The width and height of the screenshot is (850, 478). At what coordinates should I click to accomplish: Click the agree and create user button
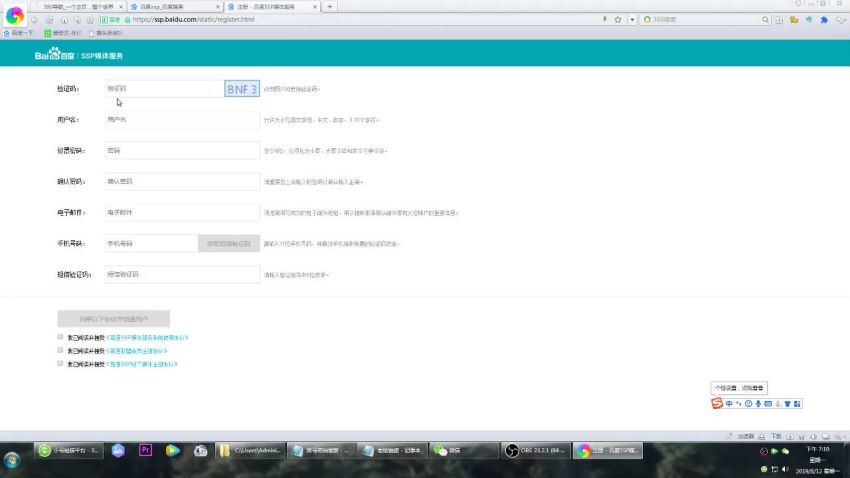(113, 319)
